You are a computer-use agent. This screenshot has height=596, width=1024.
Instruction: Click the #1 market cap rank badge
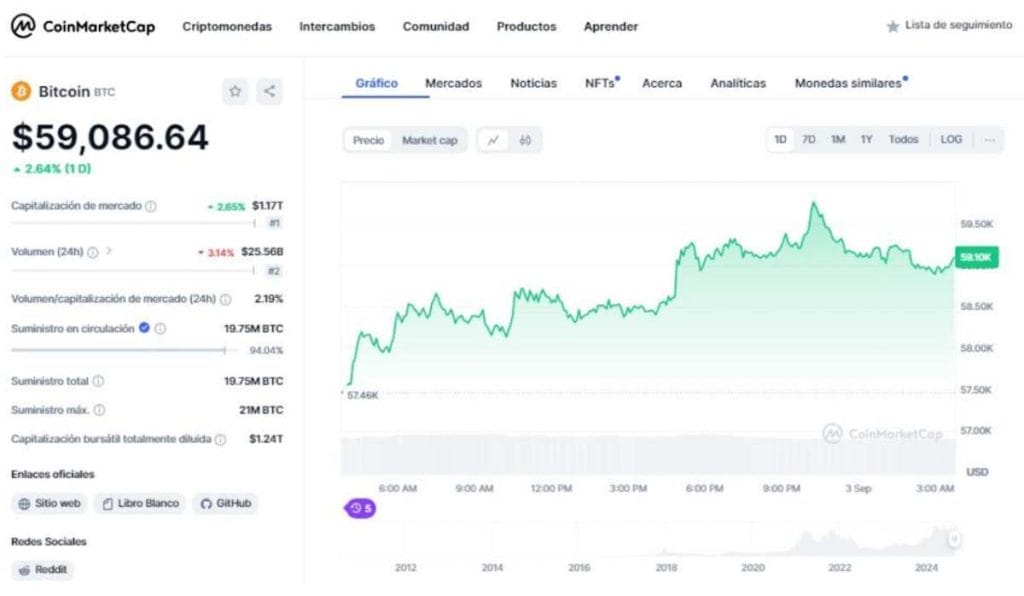coord(275,224)
